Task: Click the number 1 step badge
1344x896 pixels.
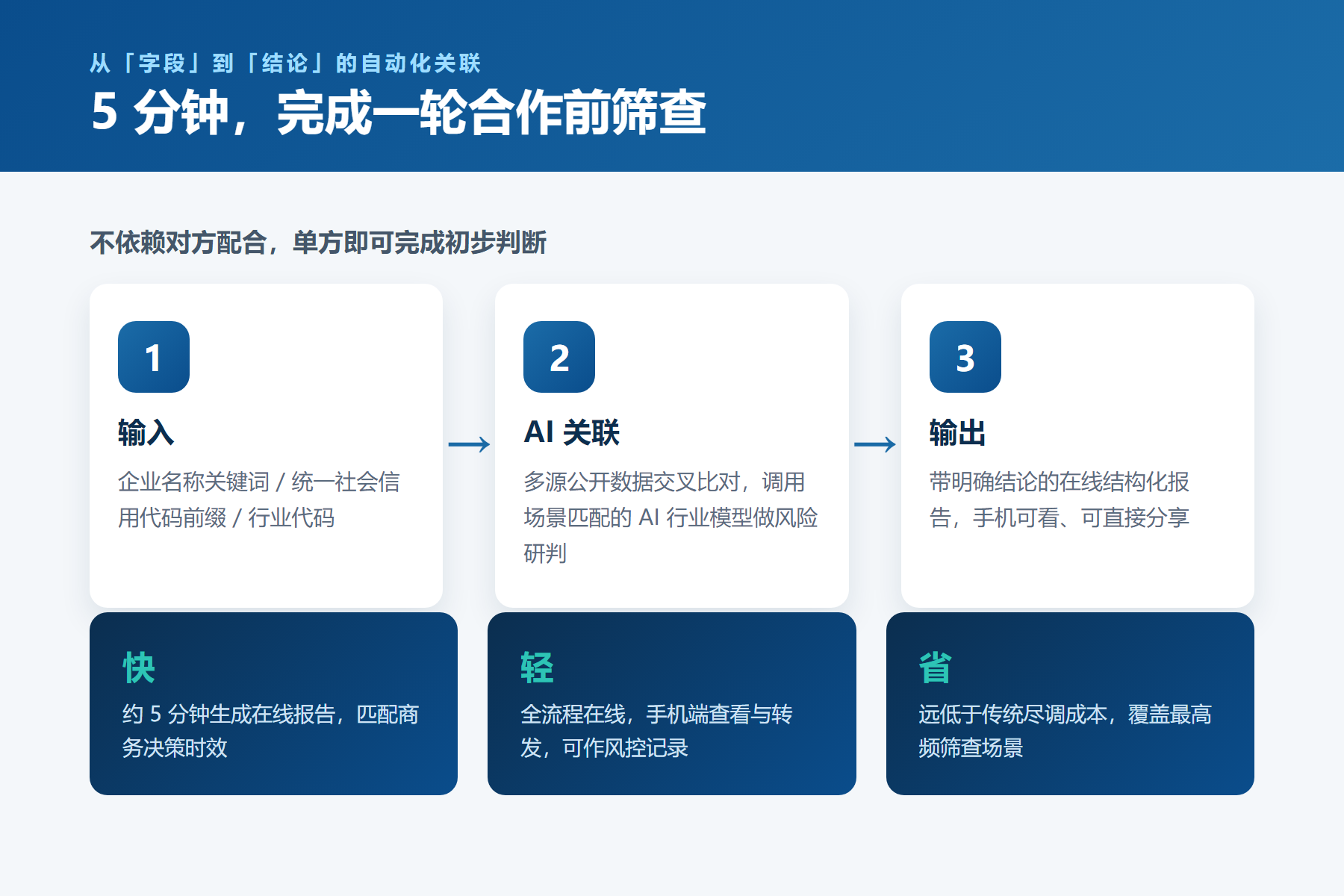Action: coord(154,357)
